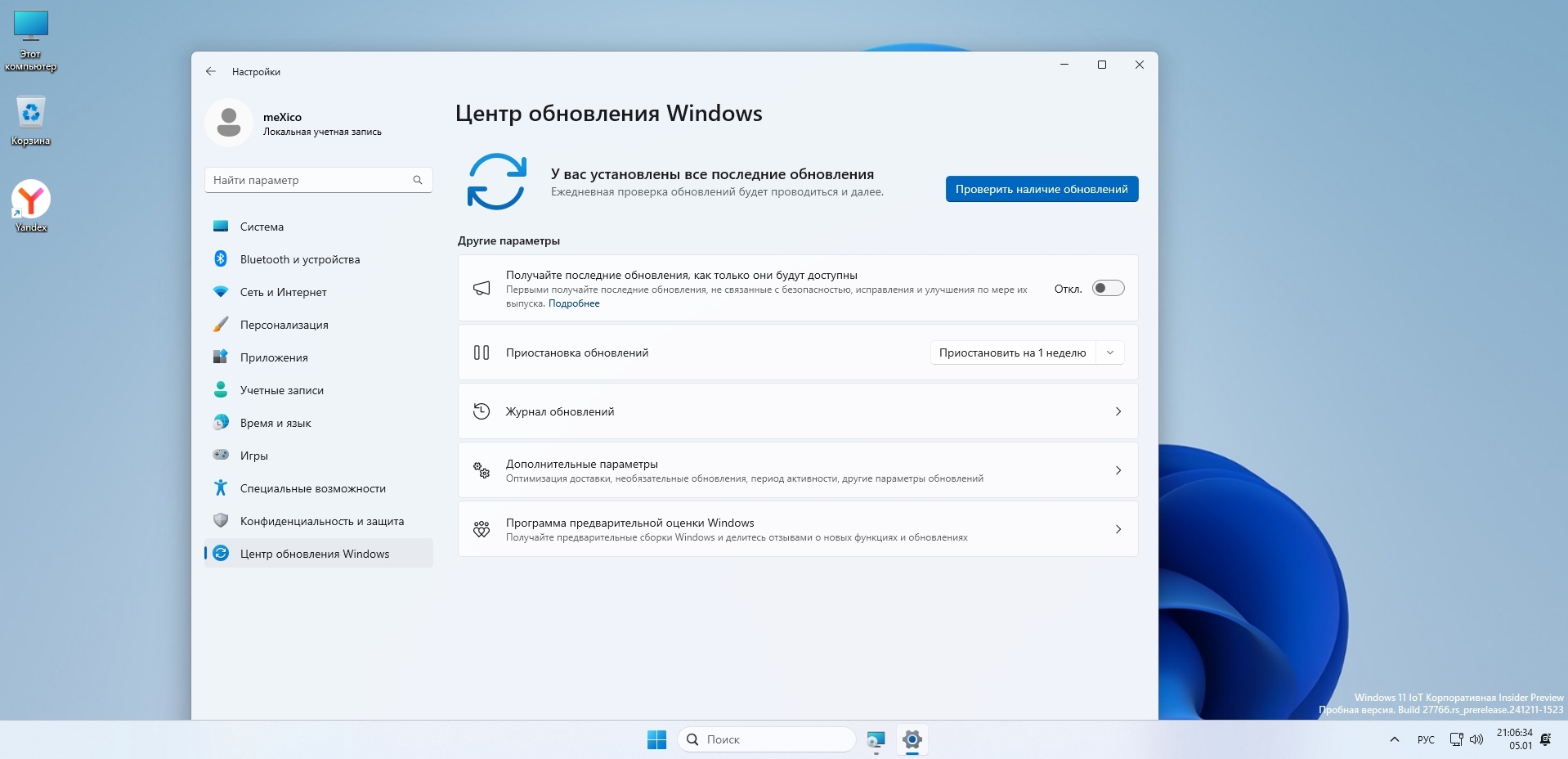Enable the get latest updates toggle
The height and width of the screenshot is (759, 1568).
click(x=1109, y=288)
